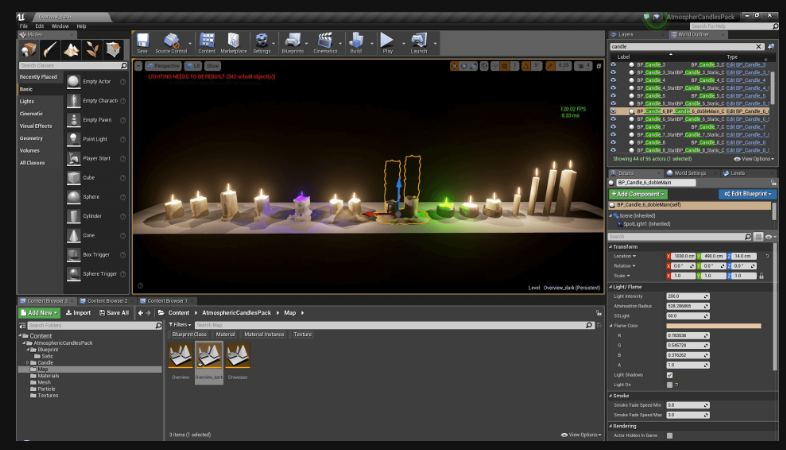Image resolution: width=786 pixels, height=450 pixels.
Task: Open Source Control from the toolbar
Action: 171,41
